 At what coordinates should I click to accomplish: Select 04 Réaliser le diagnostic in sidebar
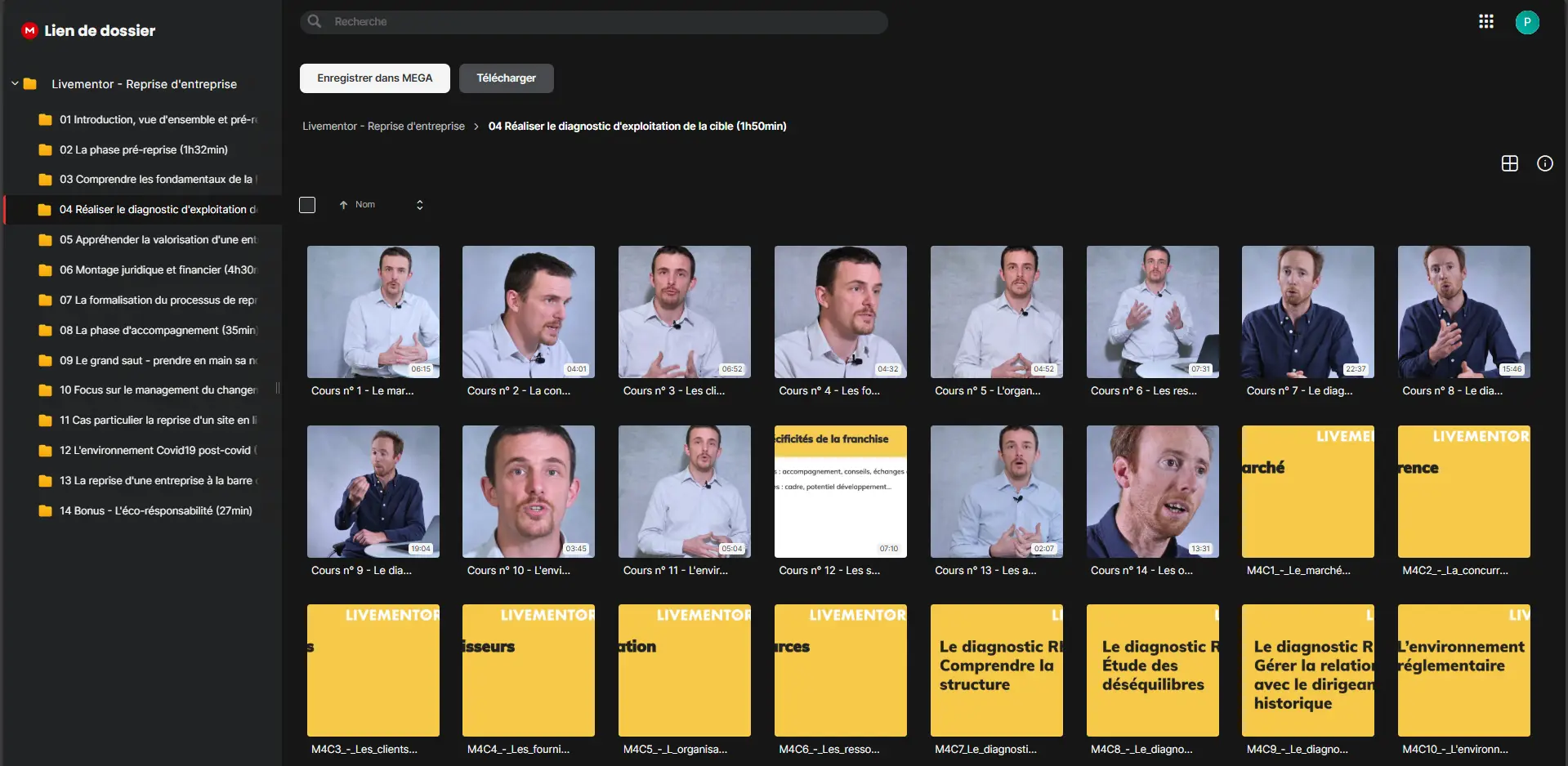[x=143, y=210]
